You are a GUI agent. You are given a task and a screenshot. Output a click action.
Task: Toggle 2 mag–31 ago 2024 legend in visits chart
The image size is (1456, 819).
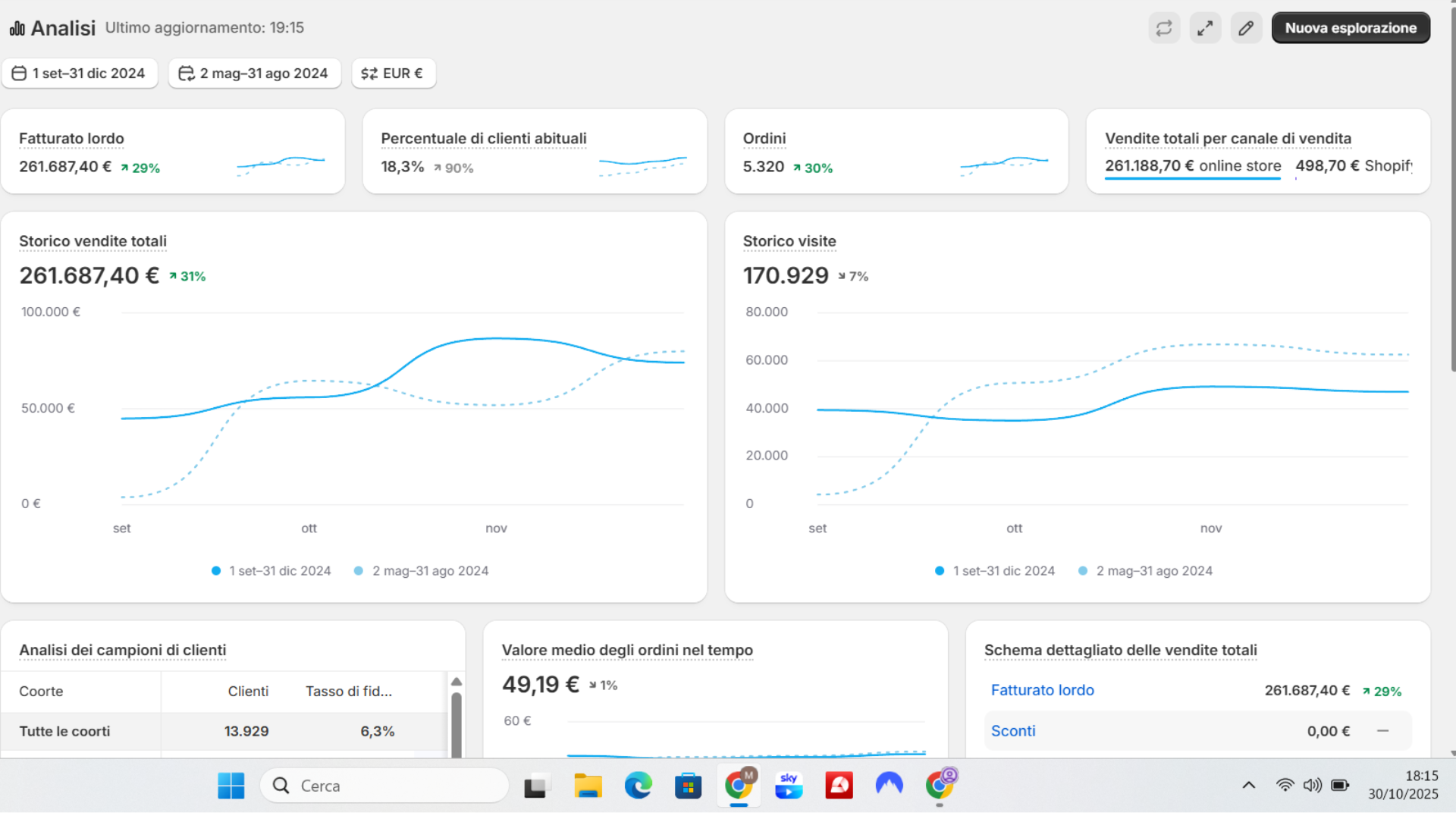coord(1145,571)
